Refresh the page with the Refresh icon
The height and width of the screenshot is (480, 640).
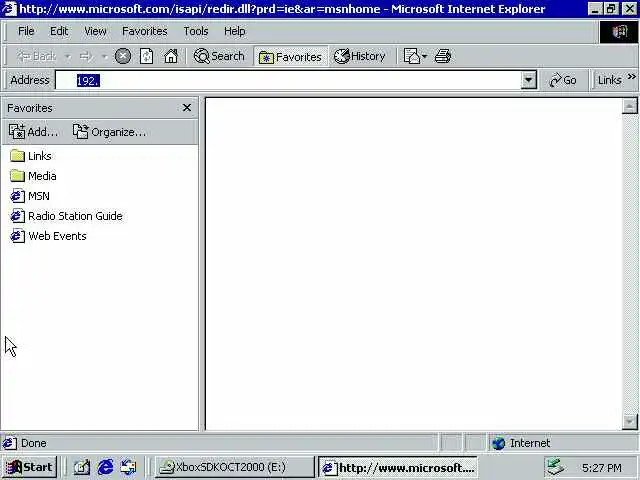pos(146,56)
